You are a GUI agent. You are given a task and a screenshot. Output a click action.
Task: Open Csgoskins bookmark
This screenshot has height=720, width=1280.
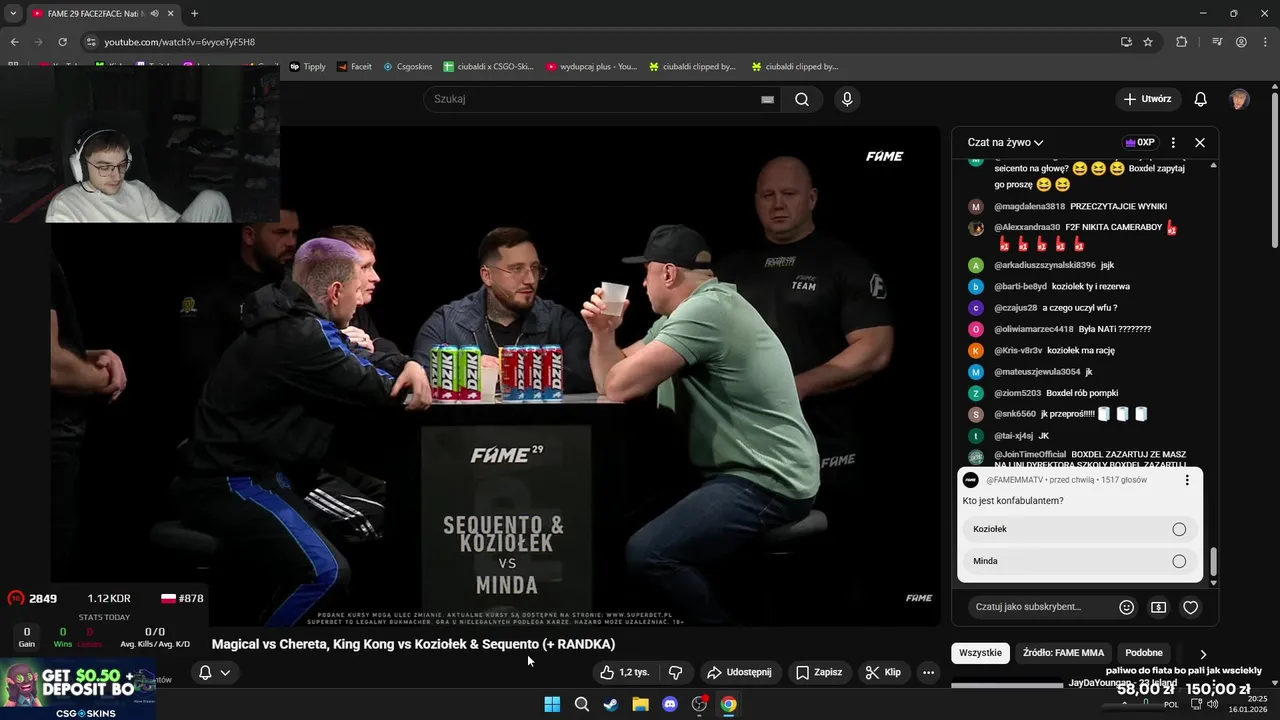(x=407, y=67)
